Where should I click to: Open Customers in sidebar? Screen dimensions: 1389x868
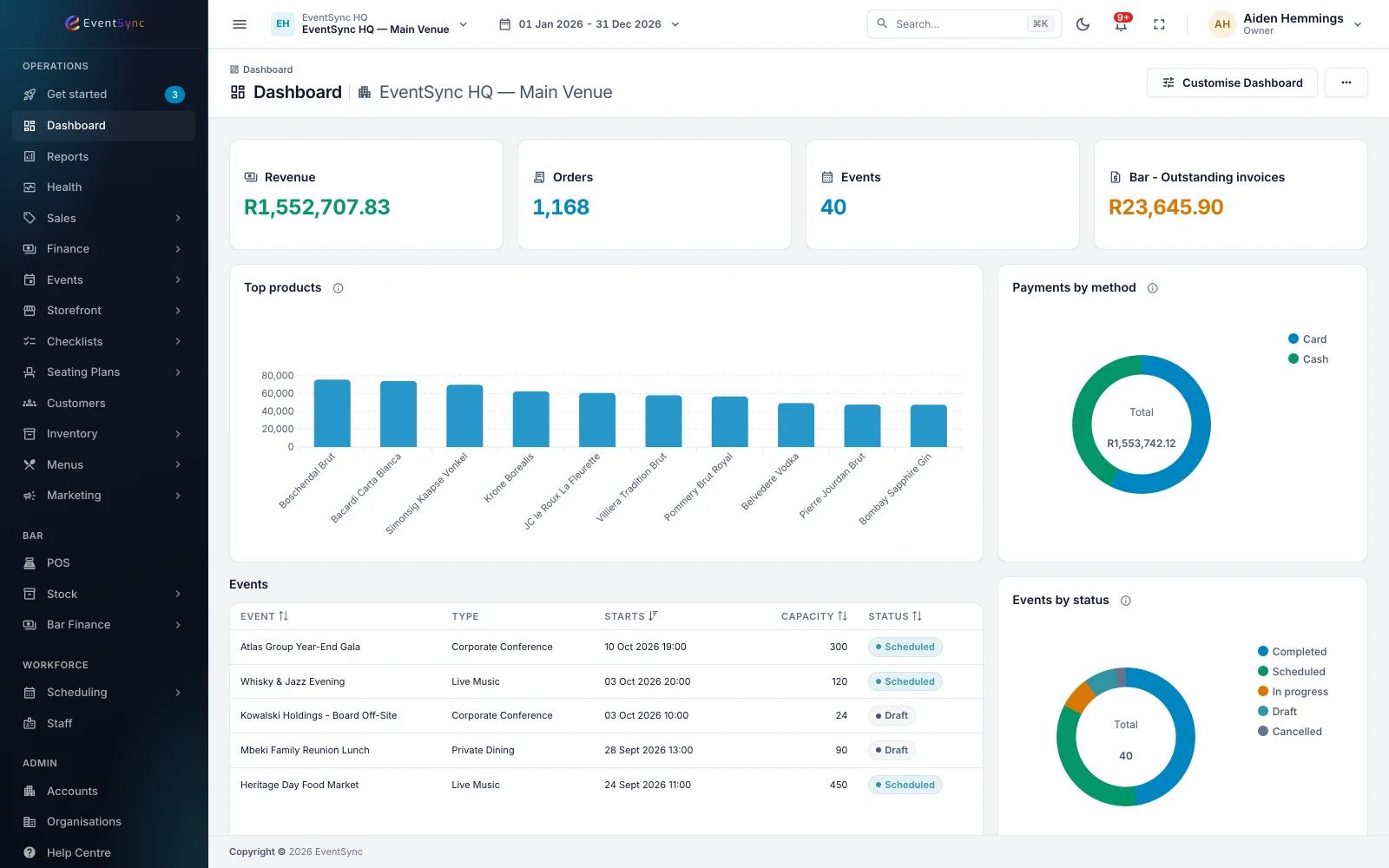pyautogui.click(x=104, y=403)
